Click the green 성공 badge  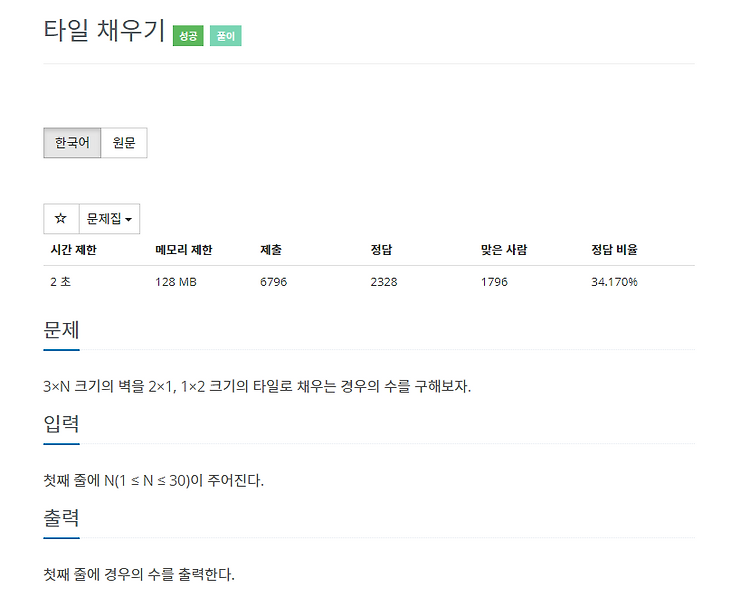(188, 36)
